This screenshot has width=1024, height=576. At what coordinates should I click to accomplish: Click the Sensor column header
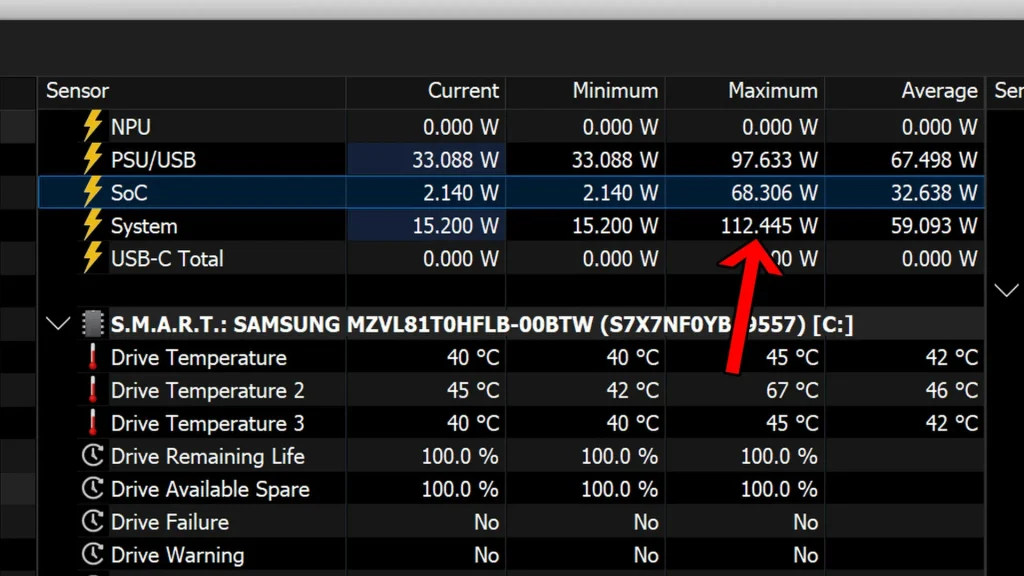pyautogui.click(x=192, y=91)
